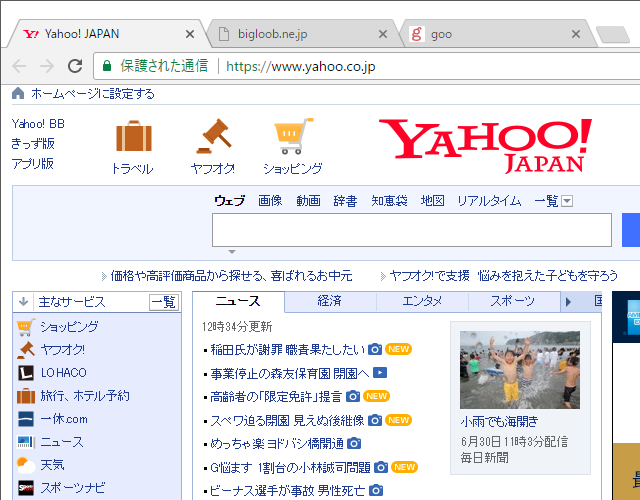Screen dimensions: 640x500
Task: Click the 一覧 button in 主なサービス header
Action: click(164, 302)
